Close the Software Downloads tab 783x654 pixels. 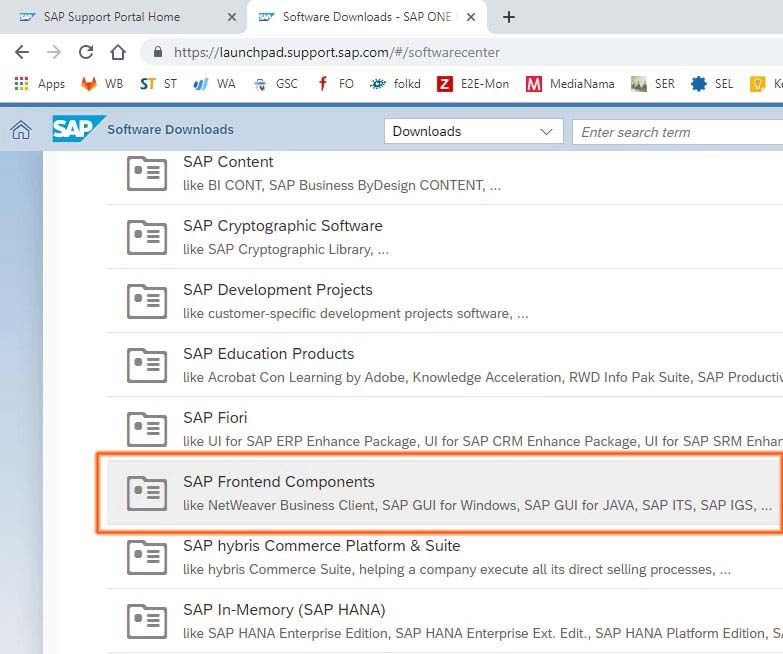point(470,17)
